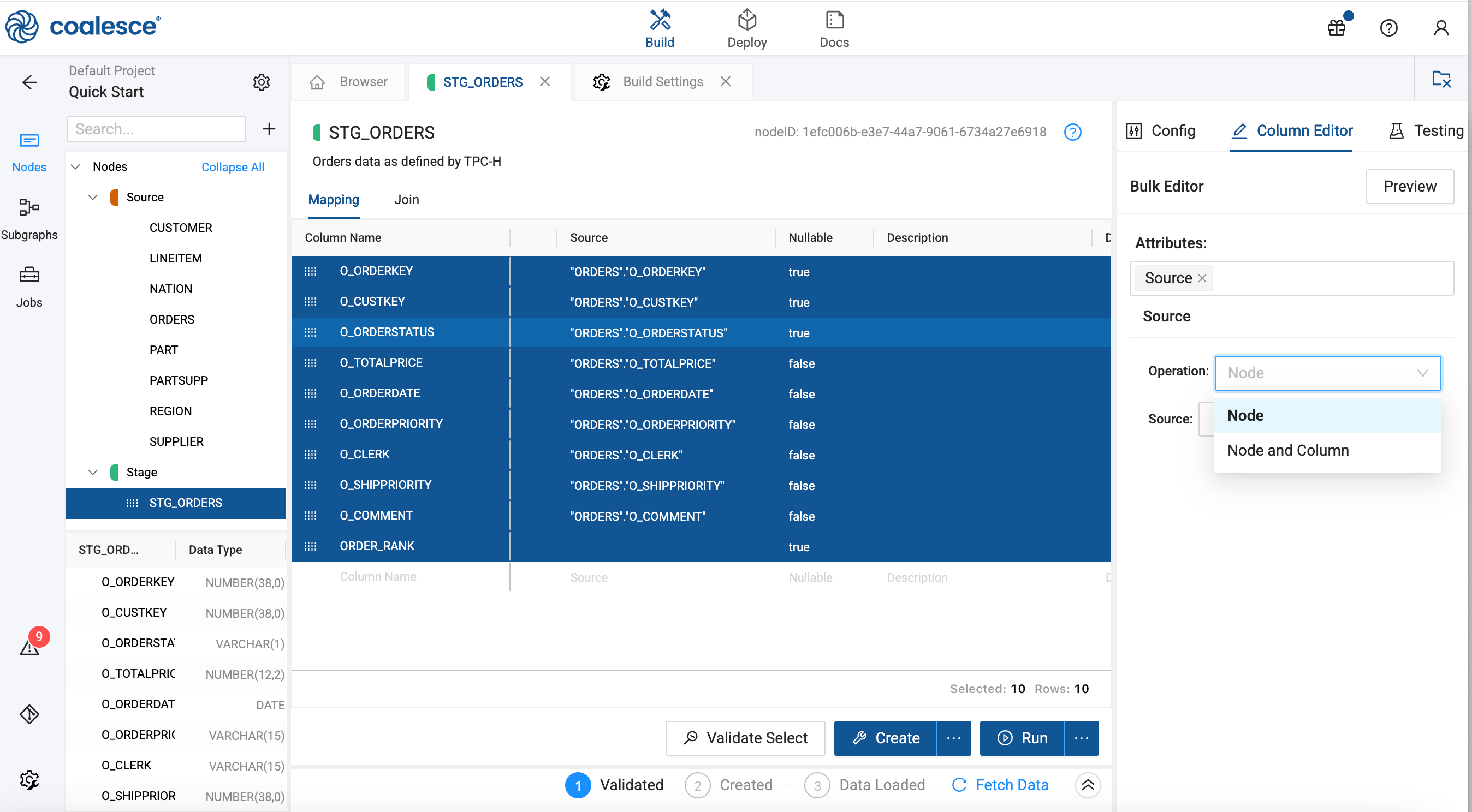Switch to the Browser tab
This screenshot has width=1472, height=812.
pyautogui.click(x=349, y=82)
